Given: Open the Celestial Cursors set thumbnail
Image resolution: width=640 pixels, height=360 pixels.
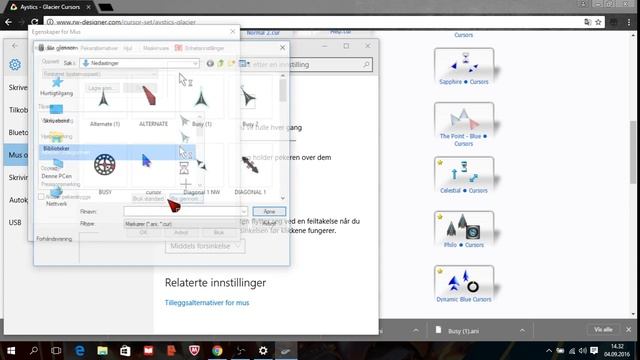Looking at the screenshot, I should pyautogui.click(x=464, y=173).
